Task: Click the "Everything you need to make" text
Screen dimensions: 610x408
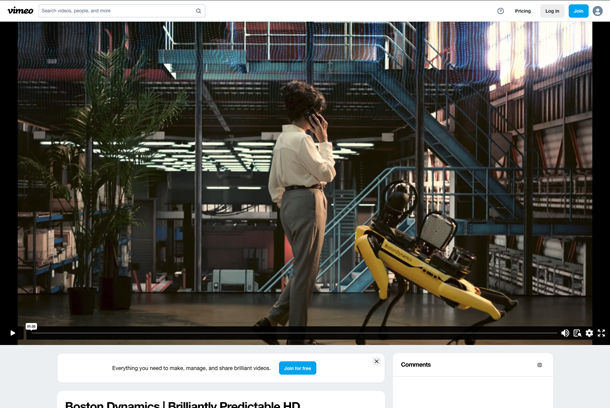Action: tap(191, 368)
